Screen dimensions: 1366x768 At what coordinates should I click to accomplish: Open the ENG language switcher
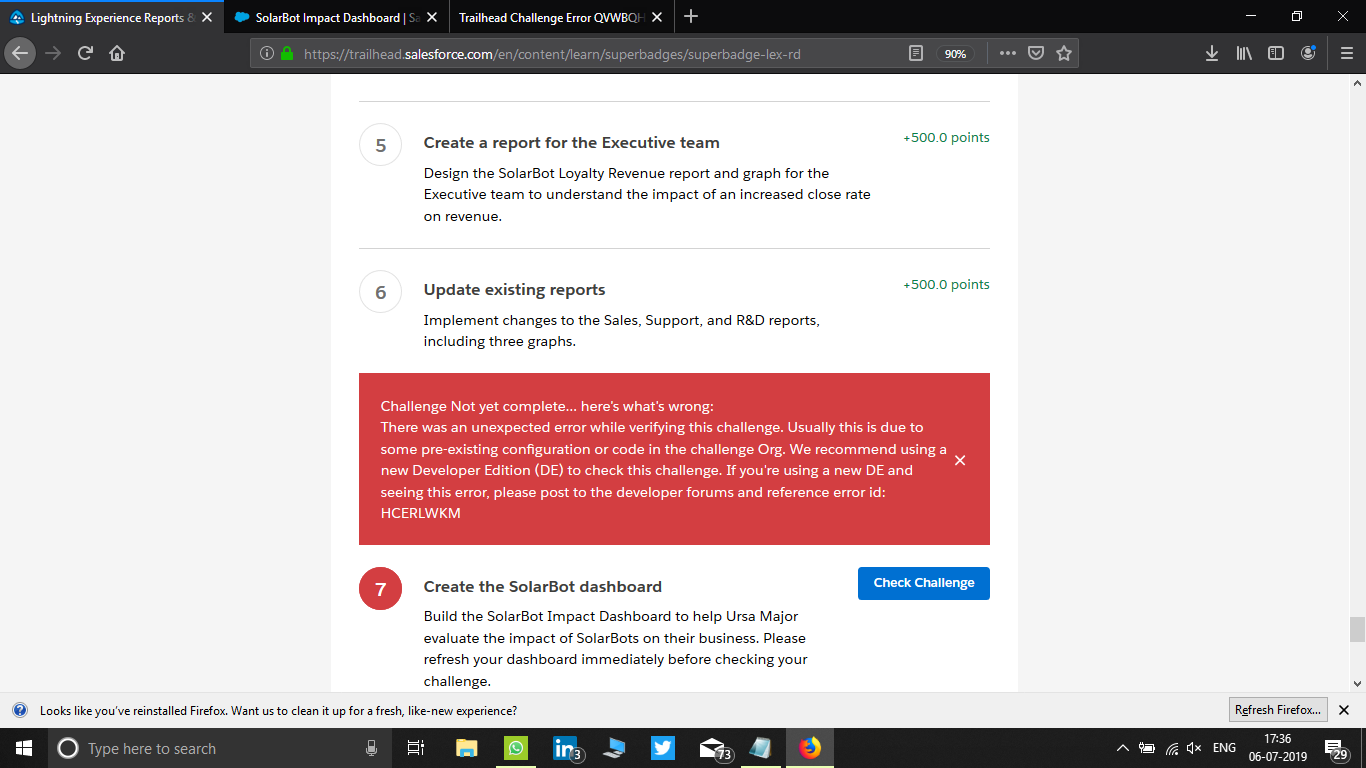(1222, 748)
